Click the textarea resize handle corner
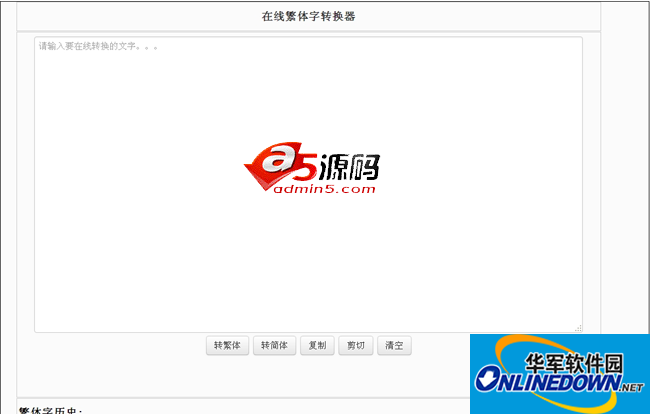The height and width of the screenshot is (414, 650). [579, 328]
